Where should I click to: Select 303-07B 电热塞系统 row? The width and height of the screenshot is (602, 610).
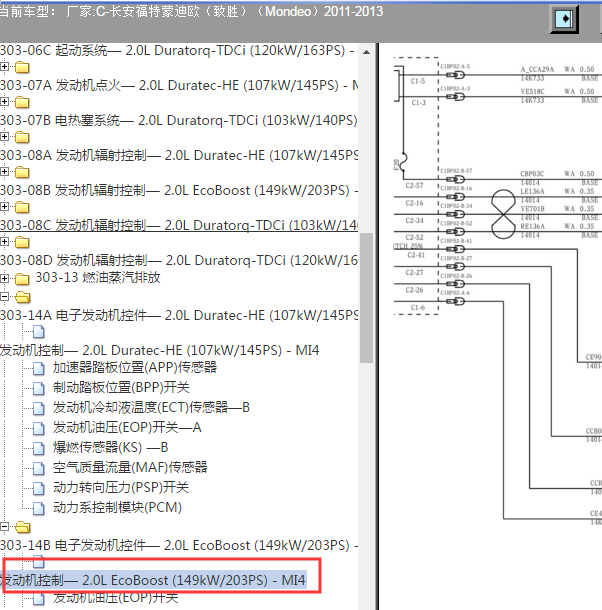179,120
